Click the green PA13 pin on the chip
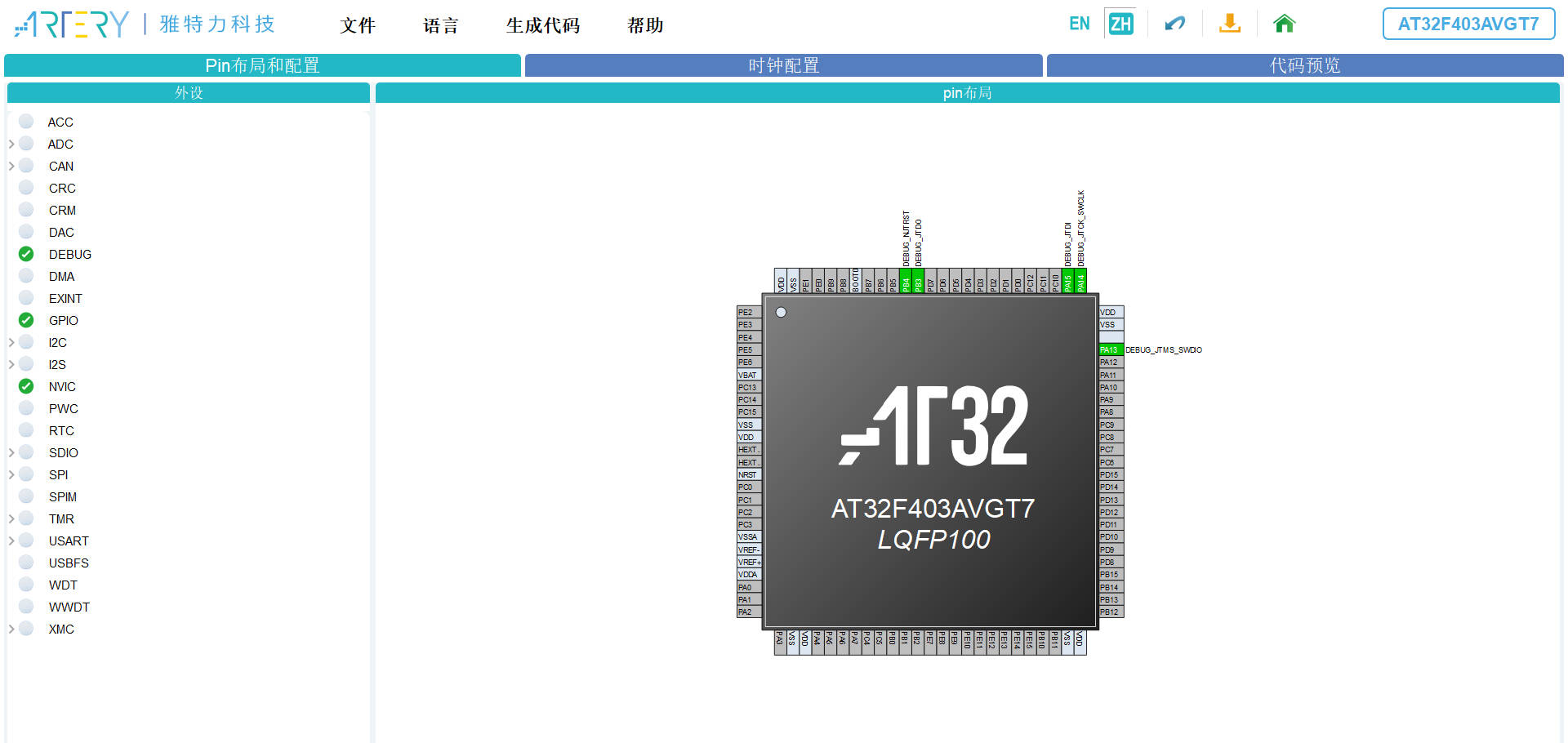 [1109, 349]
